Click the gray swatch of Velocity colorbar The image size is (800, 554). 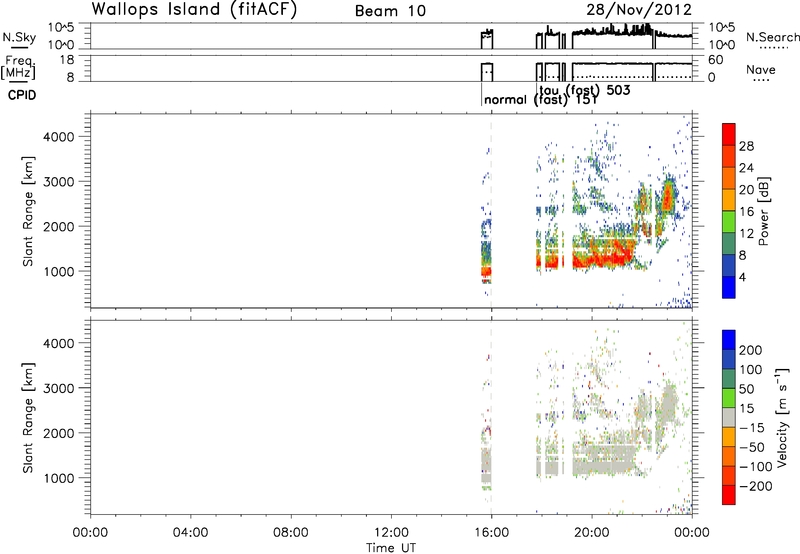729,417
